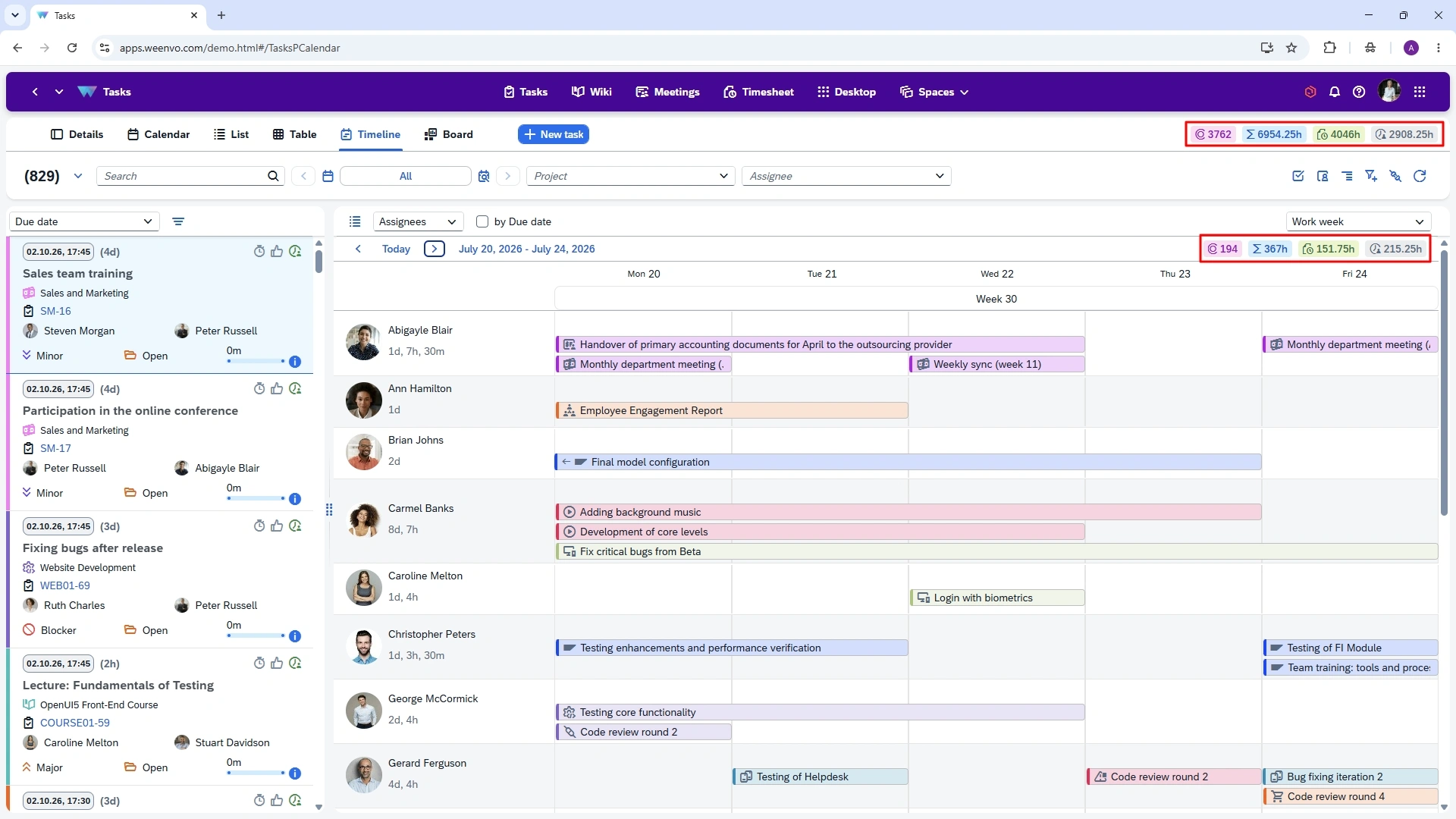Open the browser tab list chevron
This screenshot has height=819, width=1456.
[14, 15]
